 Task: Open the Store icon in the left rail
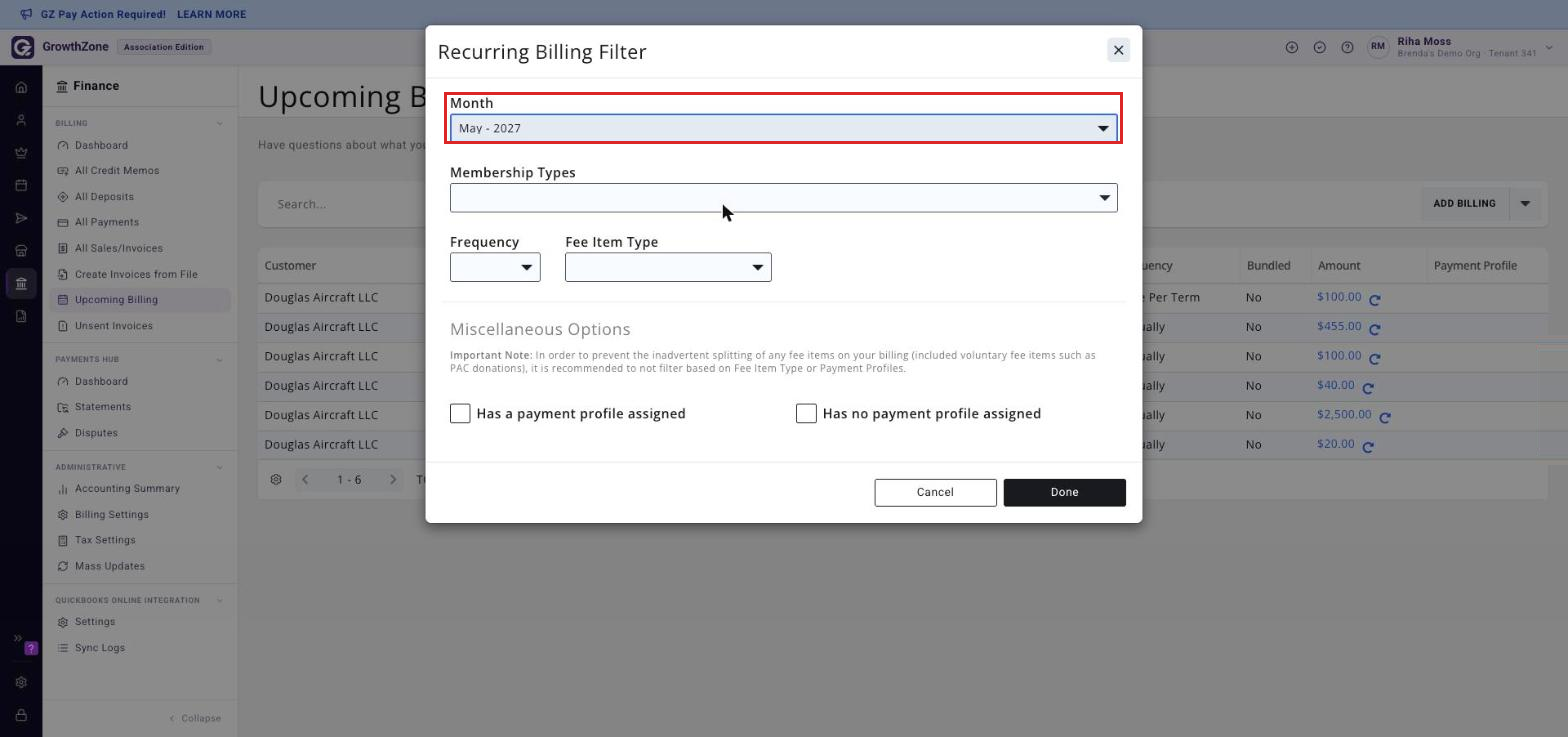click(21, 251)
